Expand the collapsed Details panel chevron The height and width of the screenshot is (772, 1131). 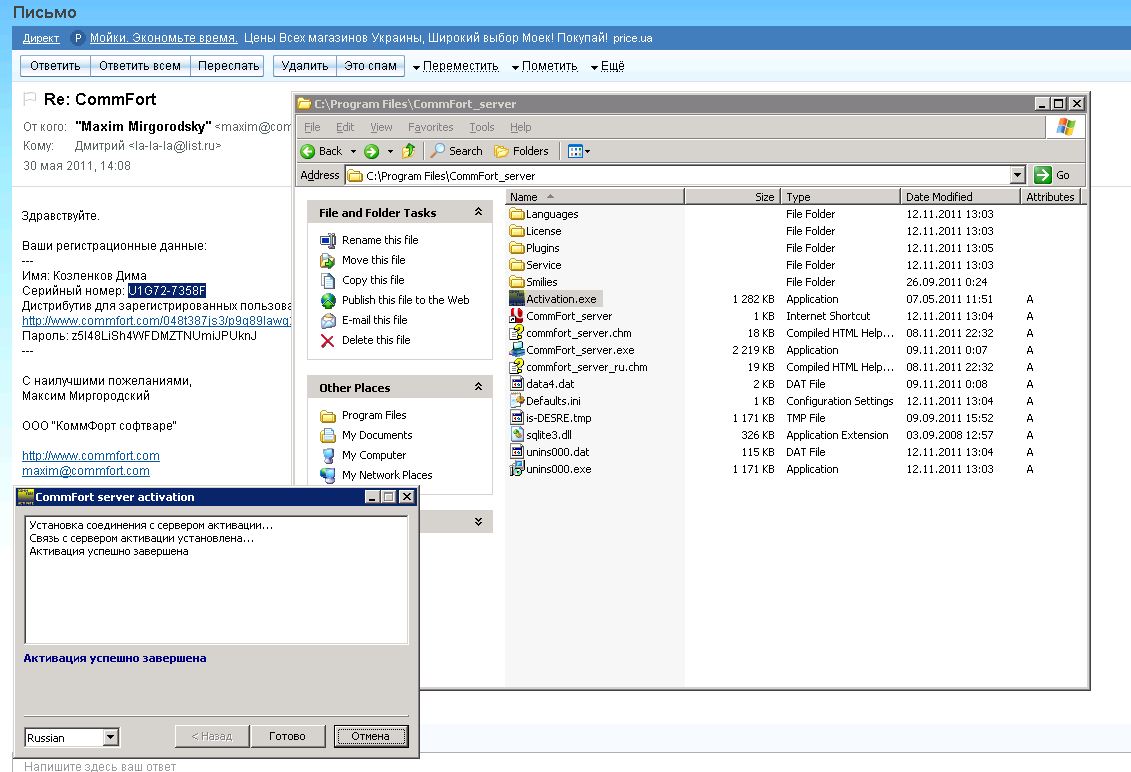tap(478, 521)
